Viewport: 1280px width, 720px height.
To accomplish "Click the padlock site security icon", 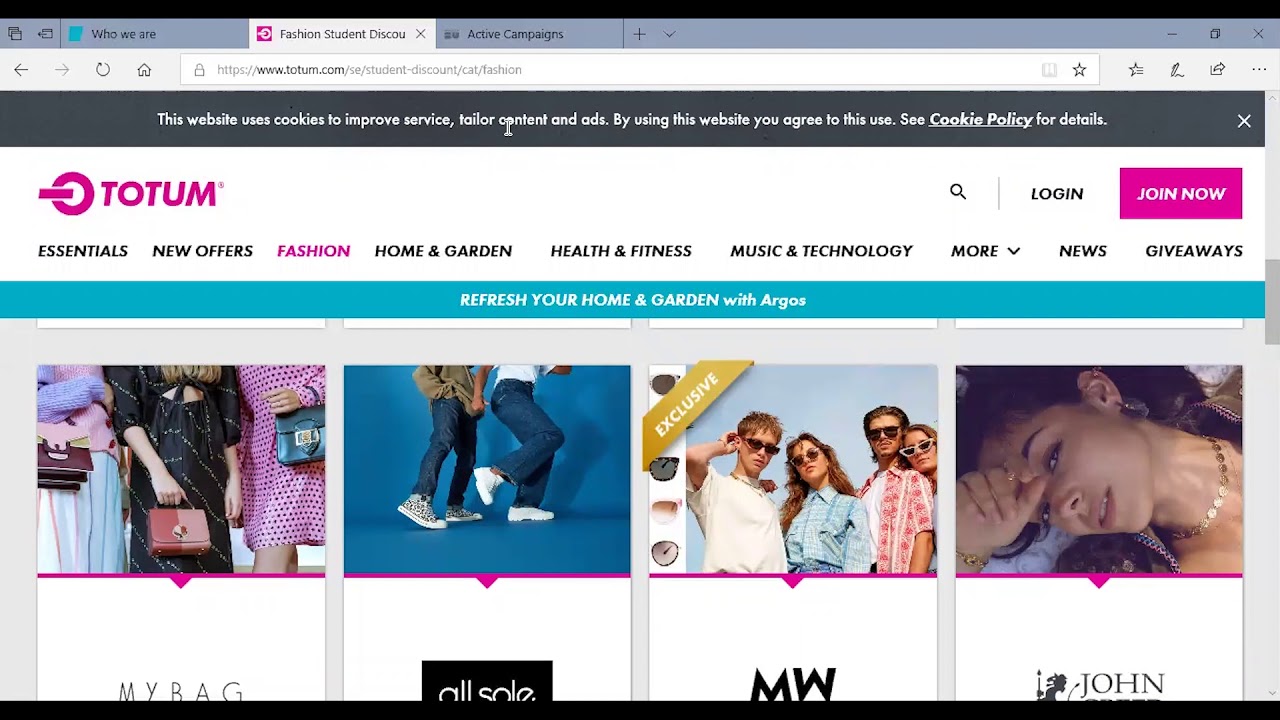I will (199, 70).
